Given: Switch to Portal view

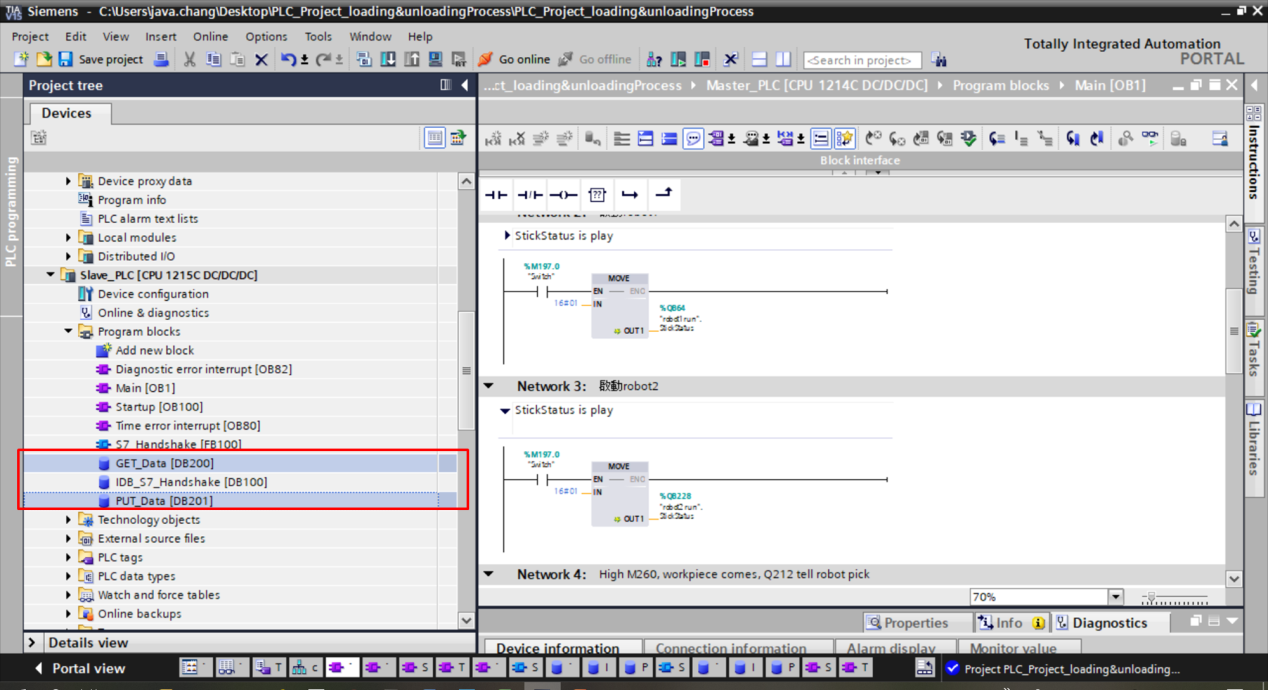Looking at the screenshot, I should 80,668.
